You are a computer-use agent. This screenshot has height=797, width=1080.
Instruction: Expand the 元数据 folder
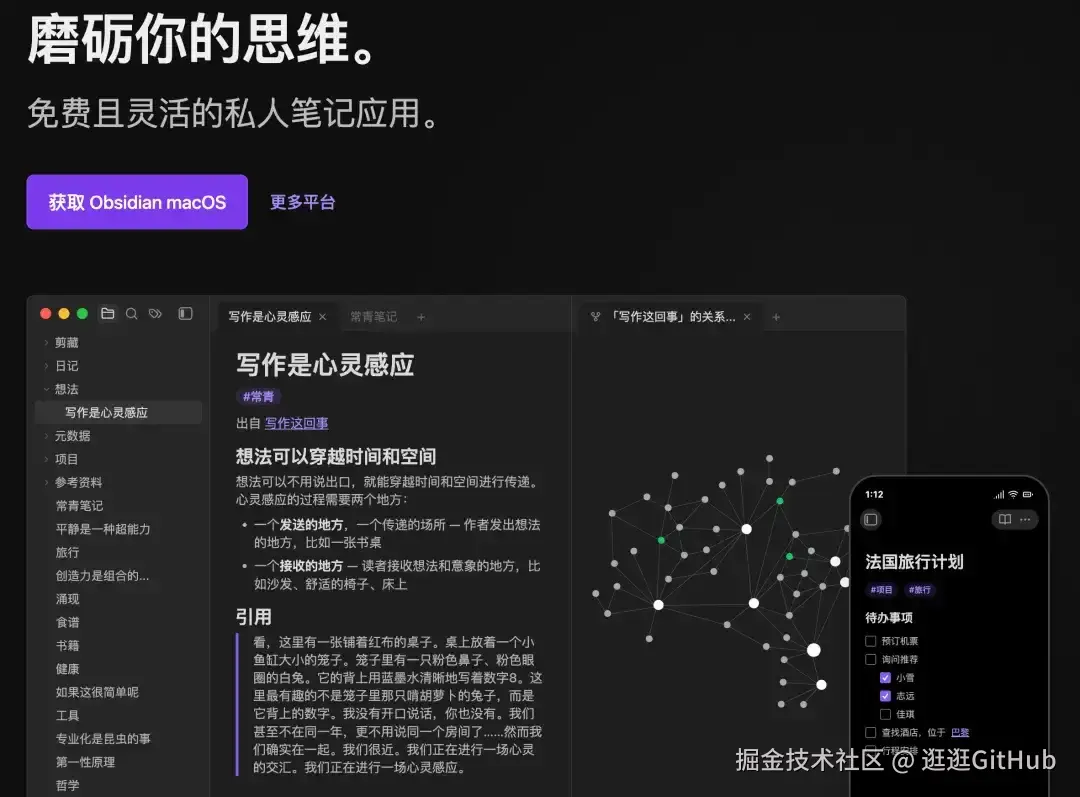[46, 436]
